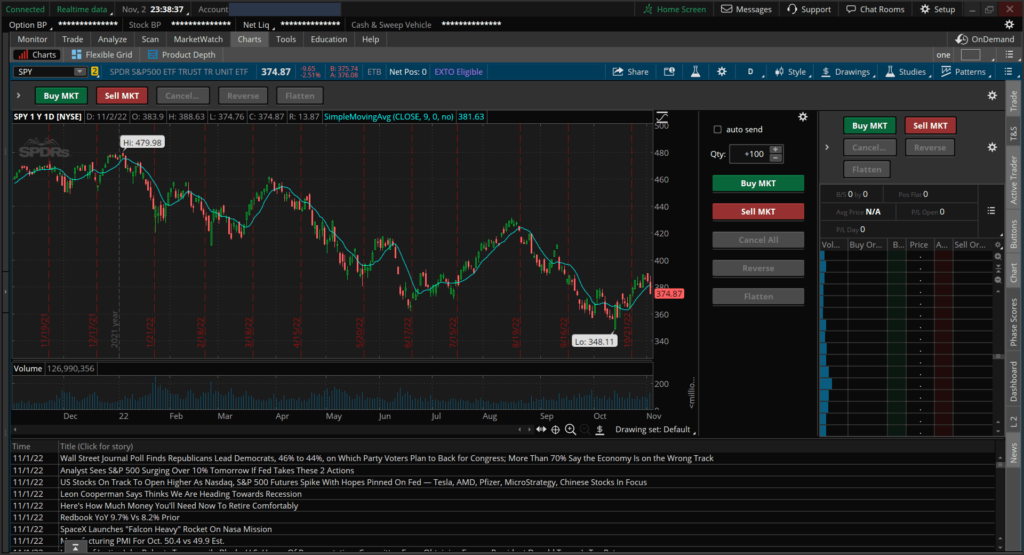This screenshot has width=1024, height=555.
Task: Open the Drawings tools menu
Action: coord(846,72)
